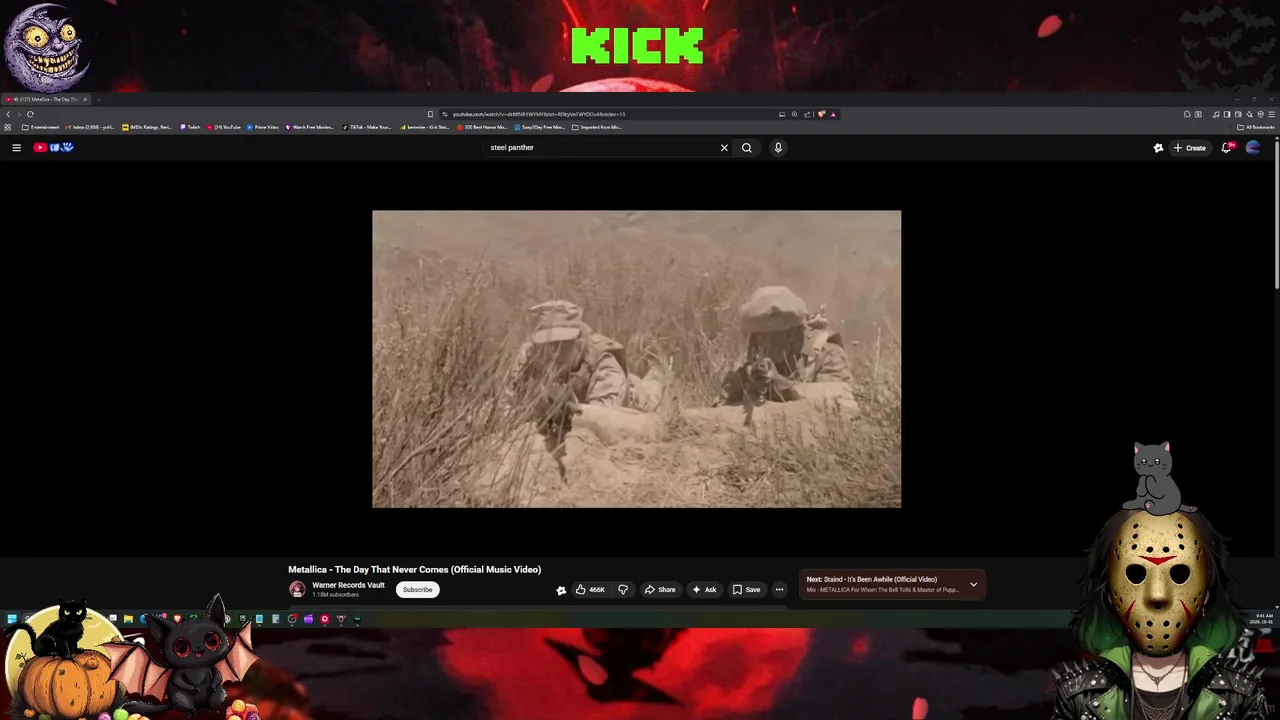The height and width of the screenshot is (720, 1280).
Task: Open Ask AI button under video
Action: [704, 589]
